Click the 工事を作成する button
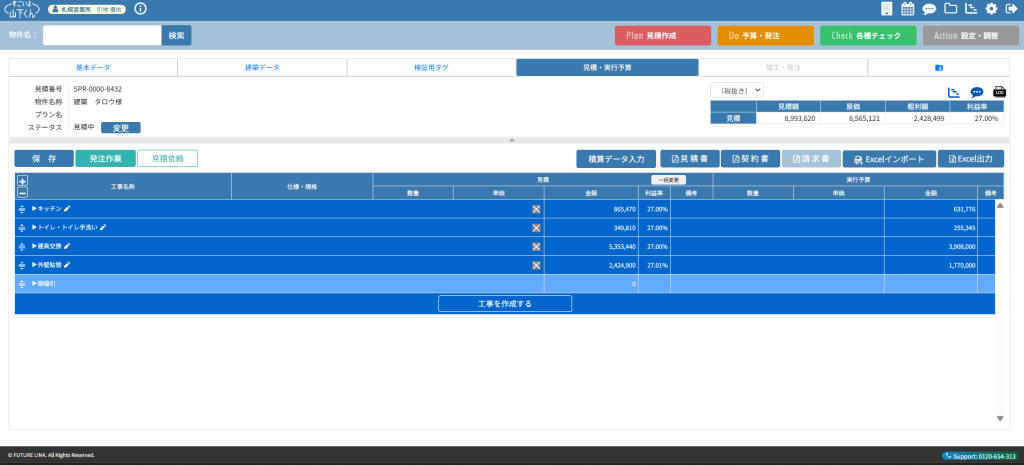Viewport: 1024px width, 465px height. (505, 303)
